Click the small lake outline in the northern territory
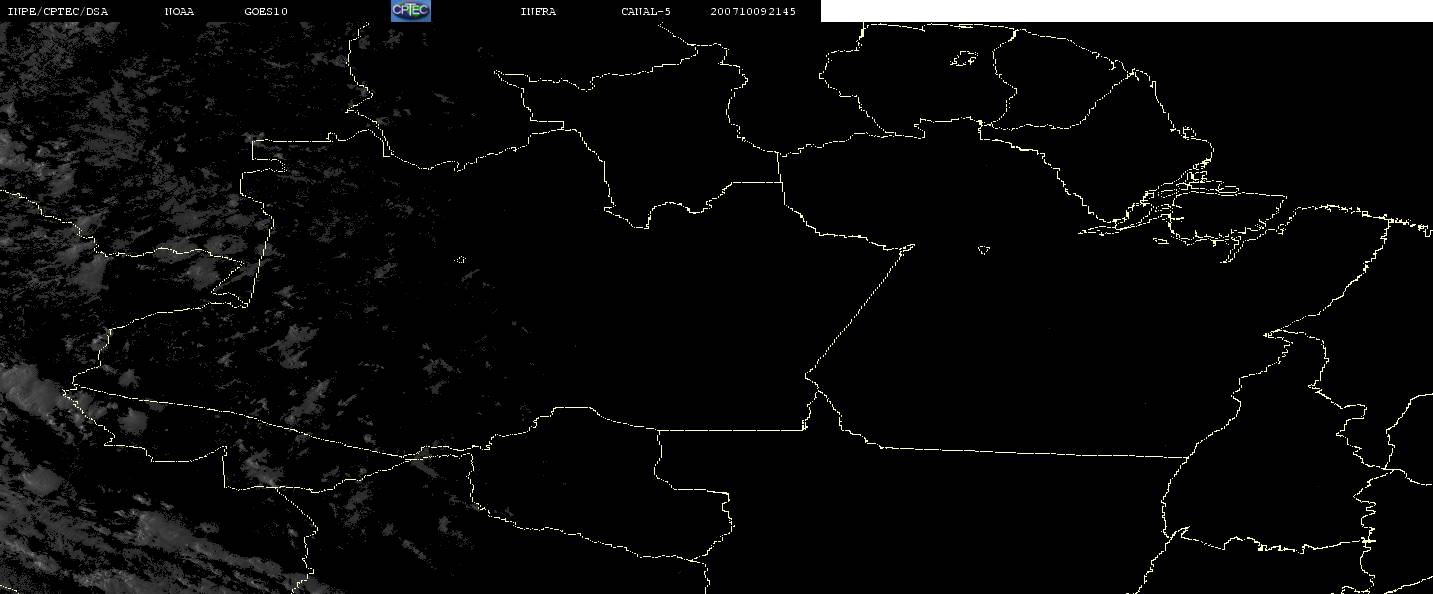The width and height of the screenshot is (1433, 594). pyautogui.click(x=963, y=60)
